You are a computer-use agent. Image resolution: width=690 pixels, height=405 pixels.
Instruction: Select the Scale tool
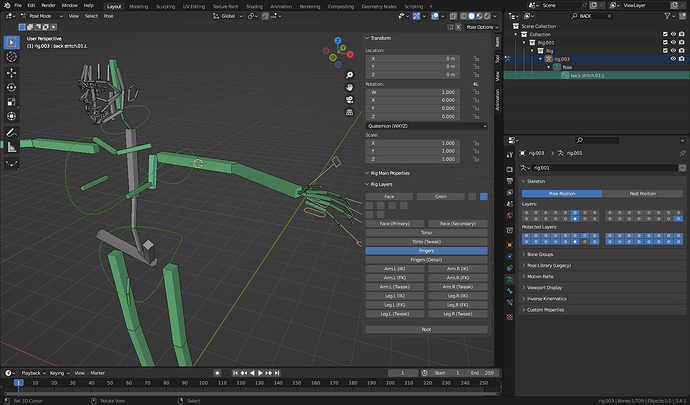coord(11,102)
